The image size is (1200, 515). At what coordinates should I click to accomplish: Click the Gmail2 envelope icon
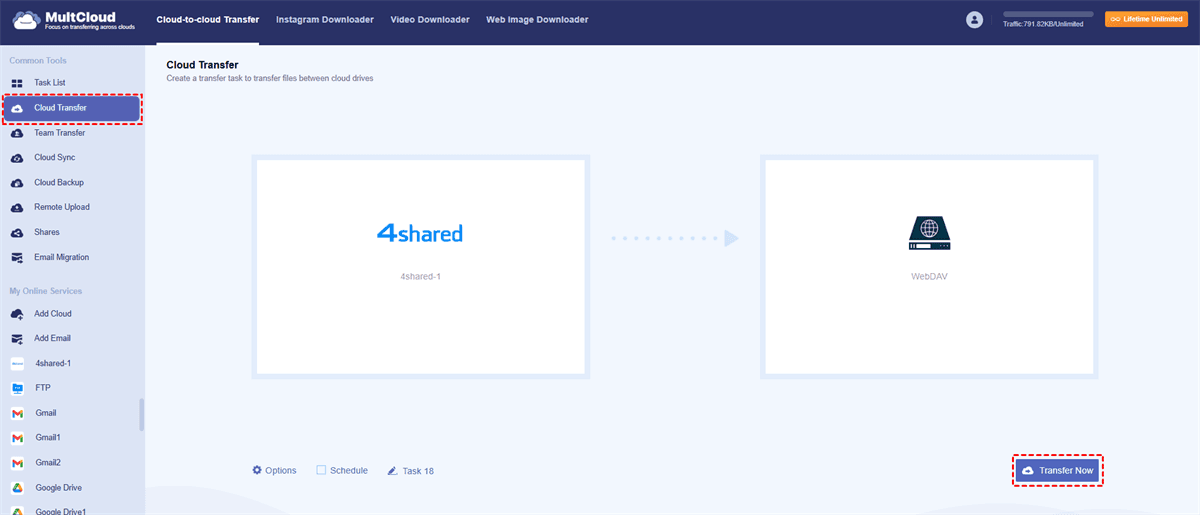(x=17, y=463)
